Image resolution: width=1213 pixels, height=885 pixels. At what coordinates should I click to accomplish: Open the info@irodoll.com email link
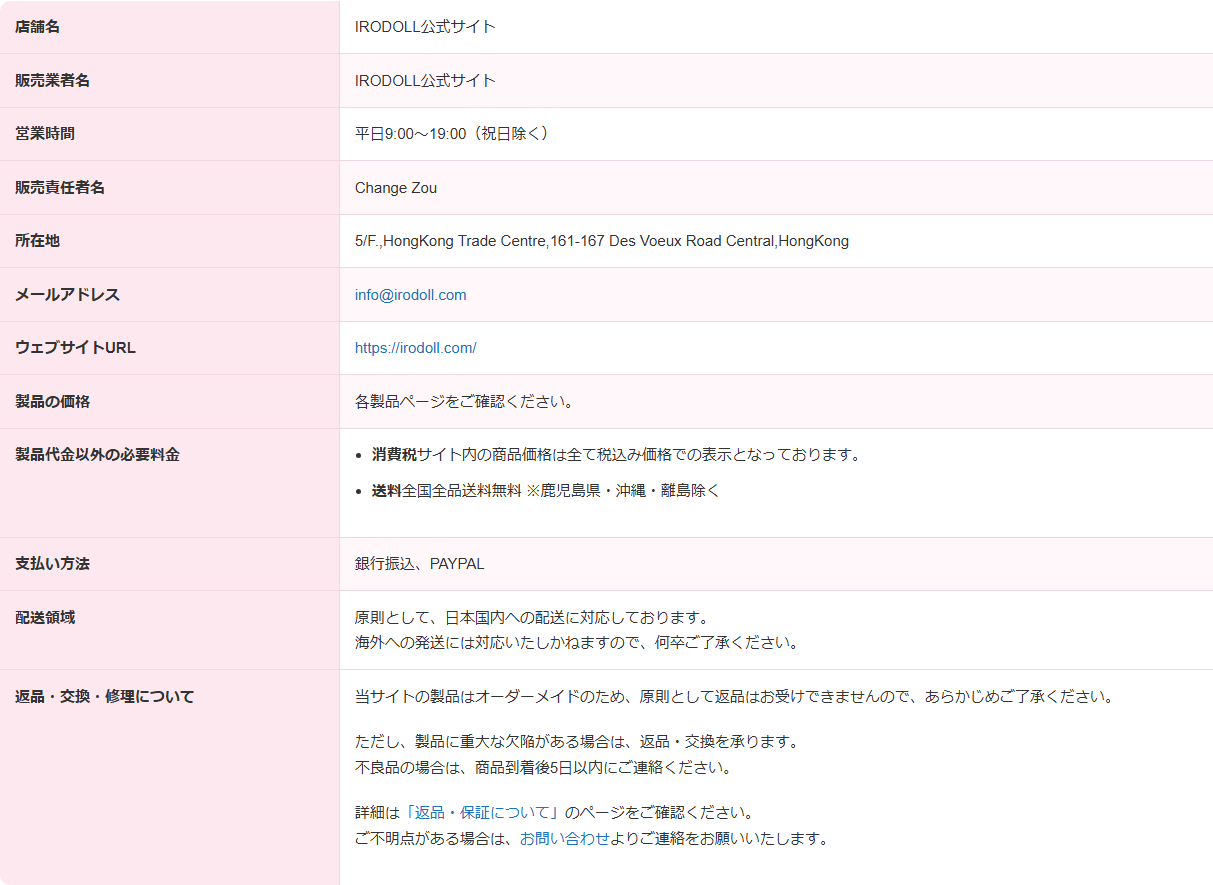[x=411, y=295]
